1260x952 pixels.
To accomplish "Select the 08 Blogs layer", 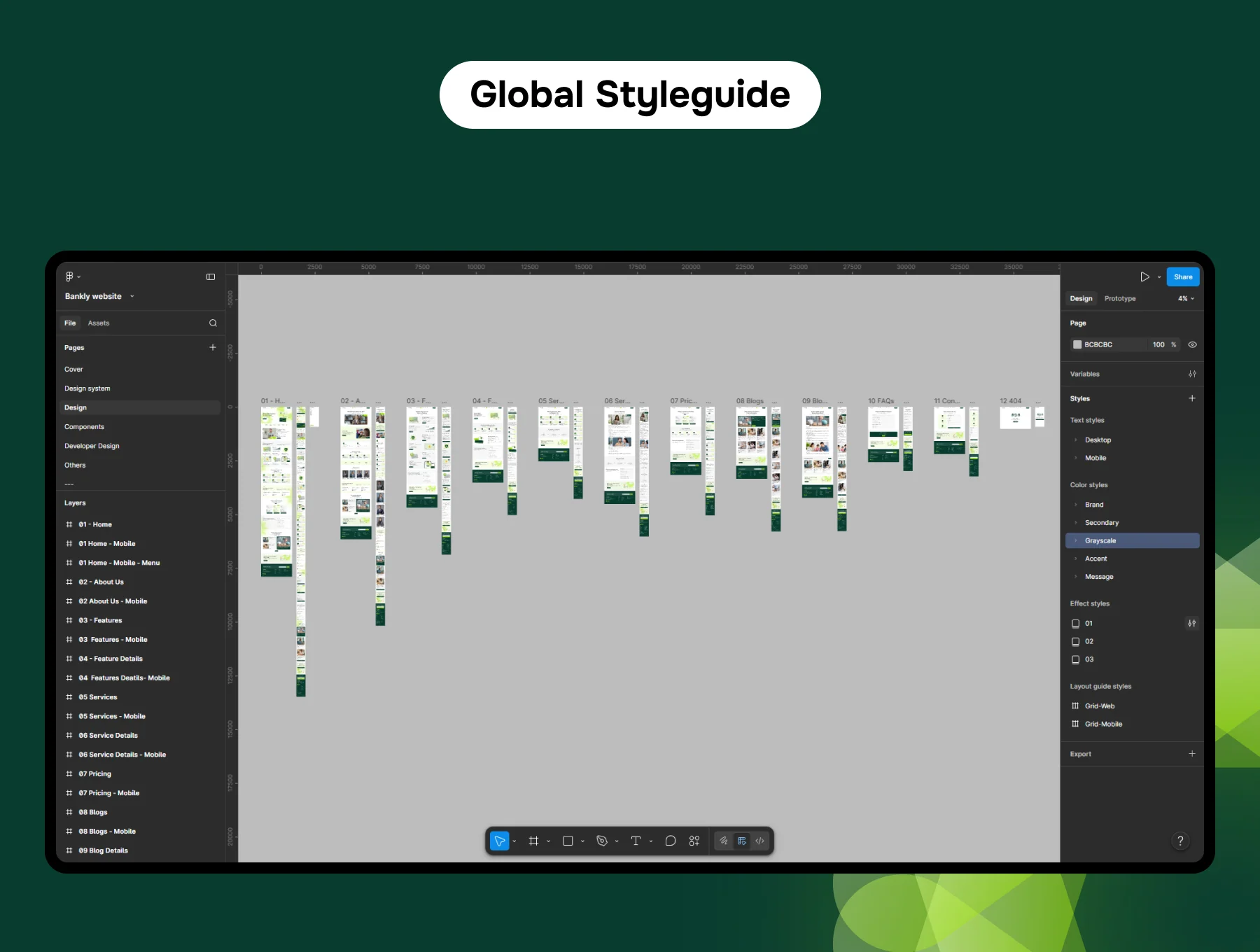I will [x=93, y=812].
